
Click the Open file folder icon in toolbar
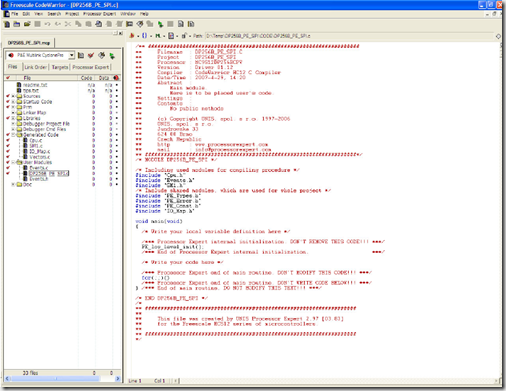17,24
